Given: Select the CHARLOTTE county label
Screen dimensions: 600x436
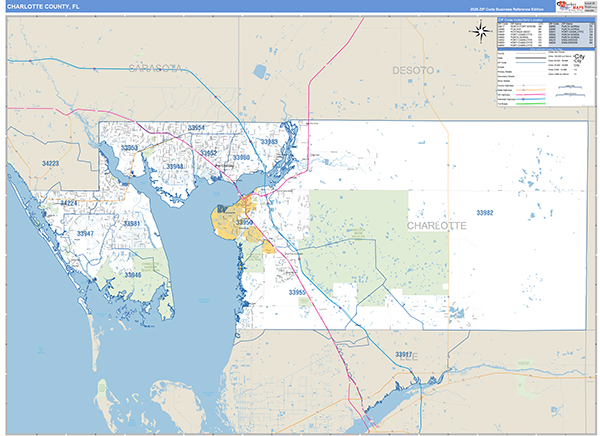Looking at the screenshot, I should coord(437,226).
